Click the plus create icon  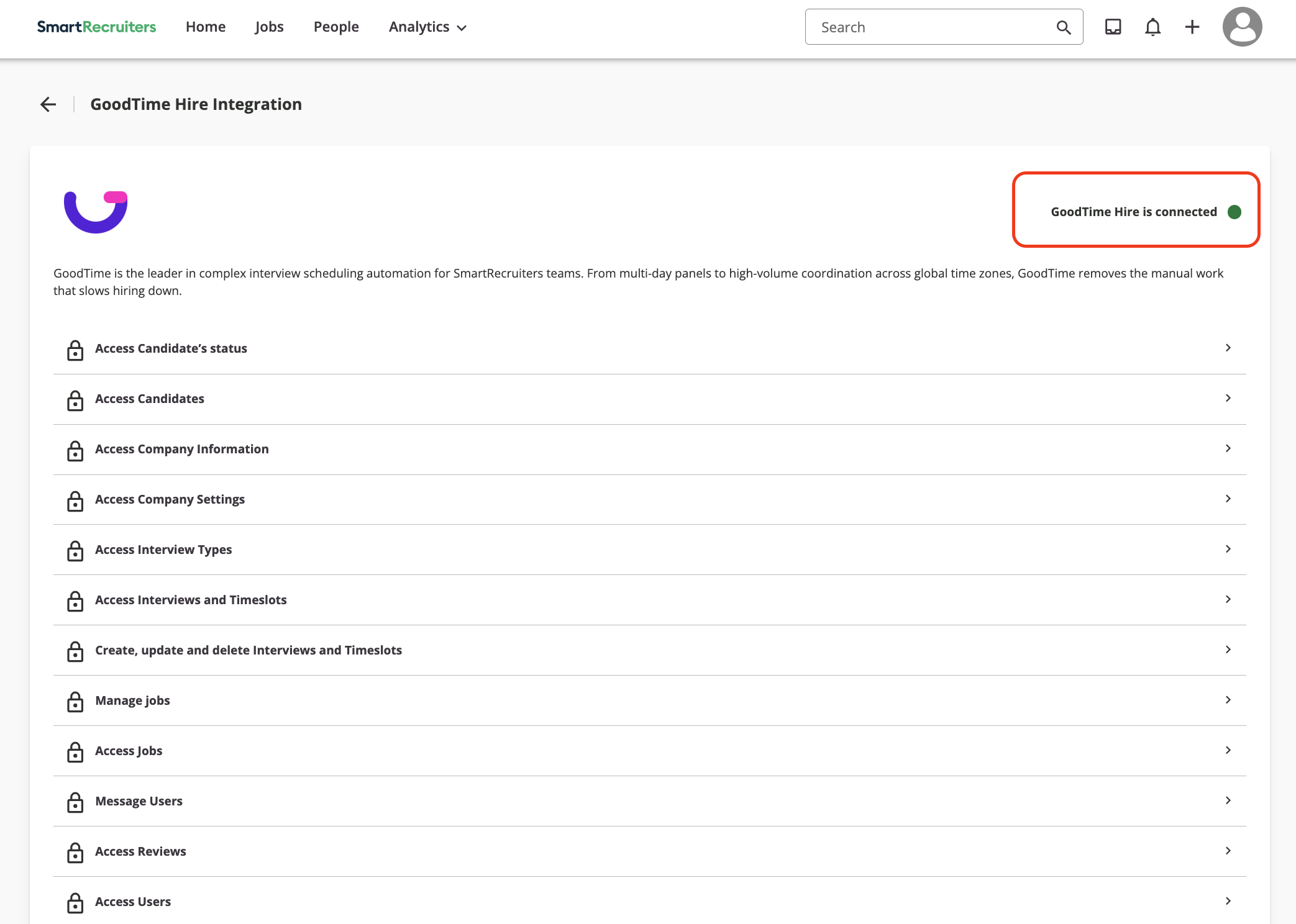pos(1192,27)
